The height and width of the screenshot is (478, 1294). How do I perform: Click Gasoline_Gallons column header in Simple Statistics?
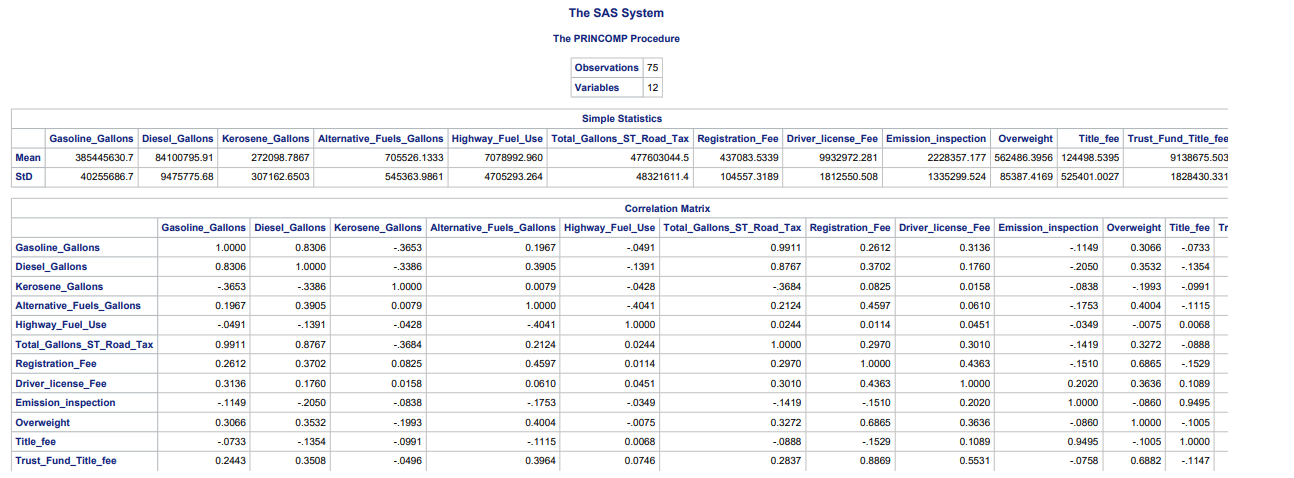pos(91,138)
